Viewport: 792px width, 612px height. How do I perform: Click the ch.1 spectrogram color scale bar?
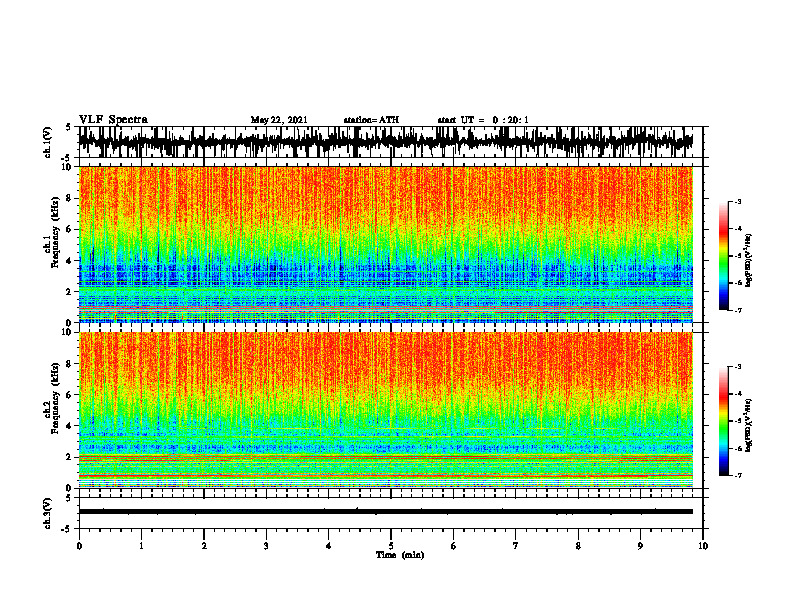tap(724, 256)
